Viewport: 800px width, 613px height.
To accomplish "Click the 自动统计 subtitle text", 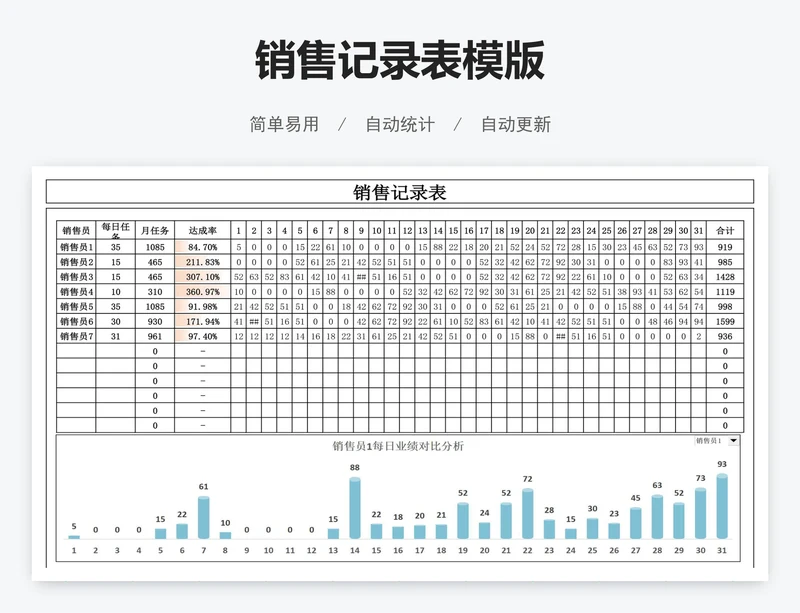I will [x=400, y=124].
